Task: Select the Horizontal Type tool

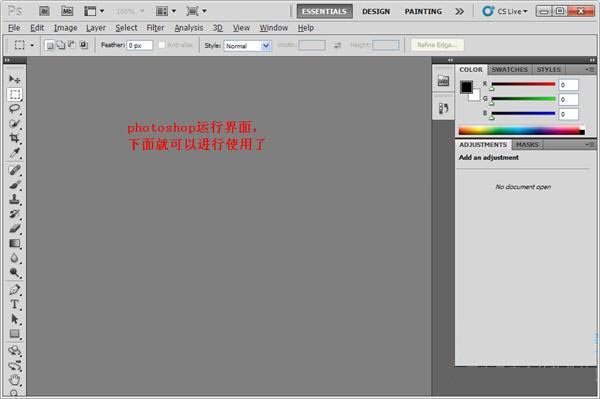Action: 15,304
